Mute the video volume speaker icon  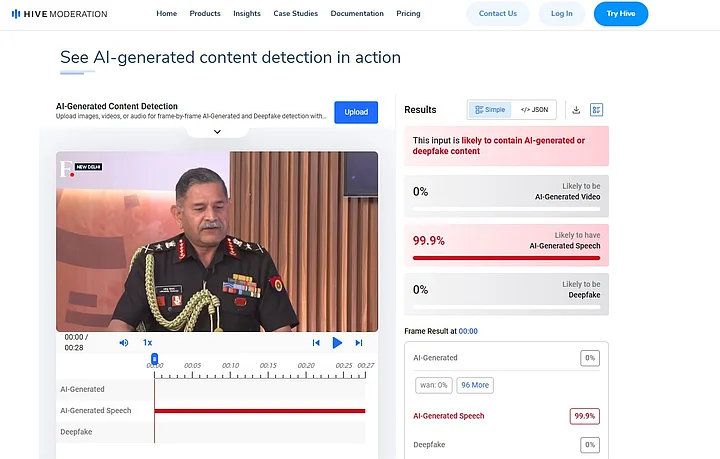[124, 342]
